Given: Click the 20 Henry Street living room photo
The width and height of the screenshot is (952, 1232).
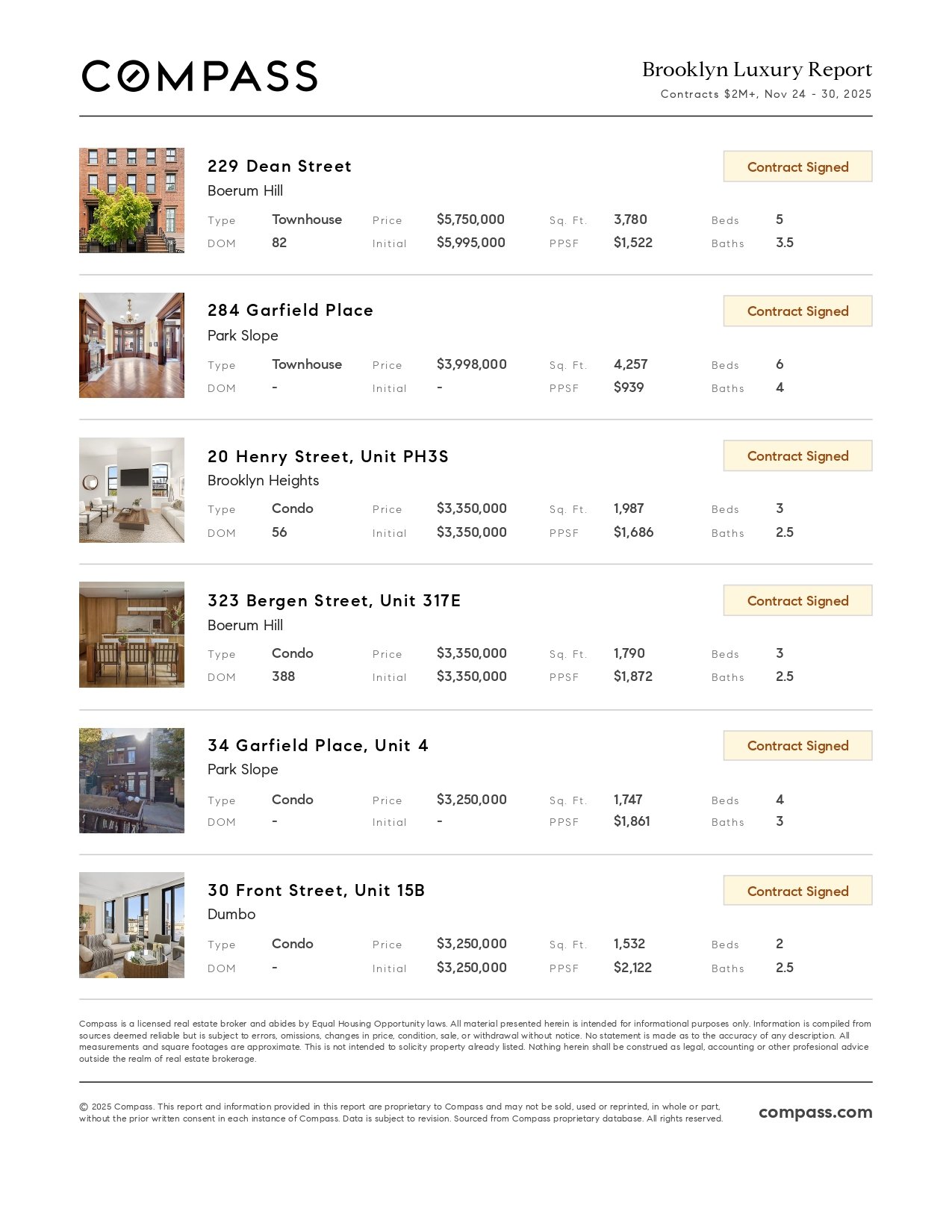Looking at the screenshot, I should tap(131, 490).
